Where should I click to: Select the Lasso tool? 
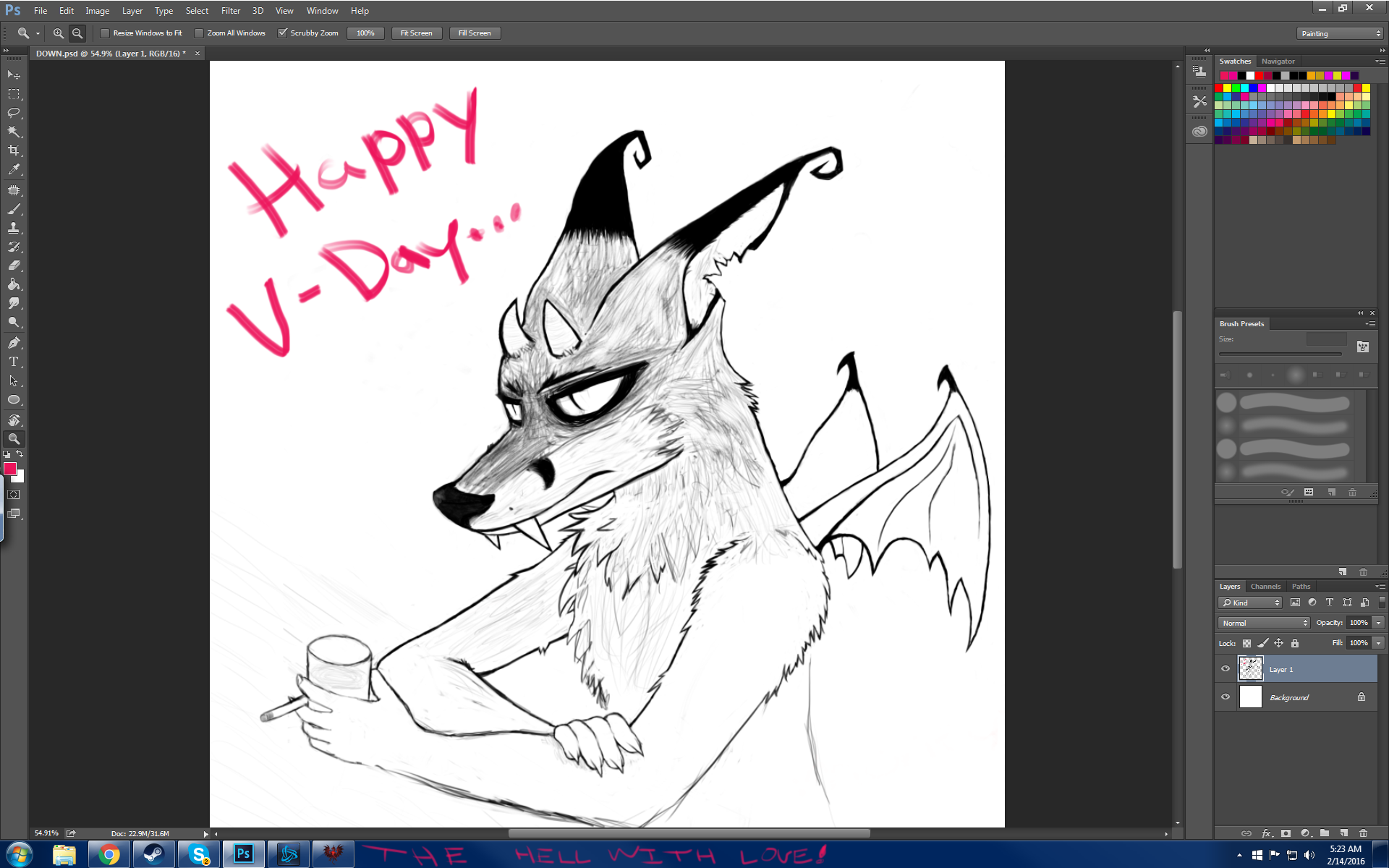click(x=14, y=113)
